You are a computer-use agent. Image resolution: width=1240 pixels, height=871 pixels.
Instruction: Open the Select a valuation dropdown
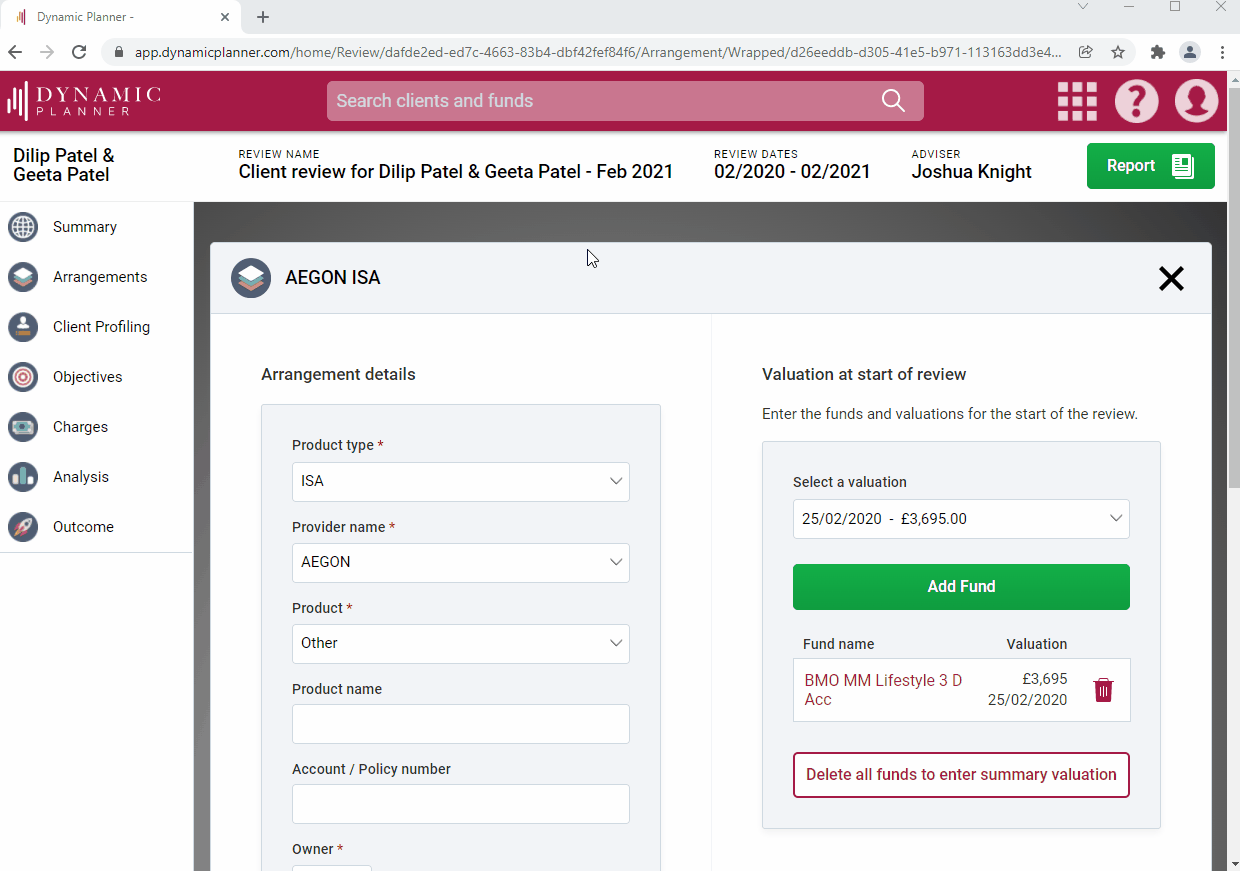961,519
